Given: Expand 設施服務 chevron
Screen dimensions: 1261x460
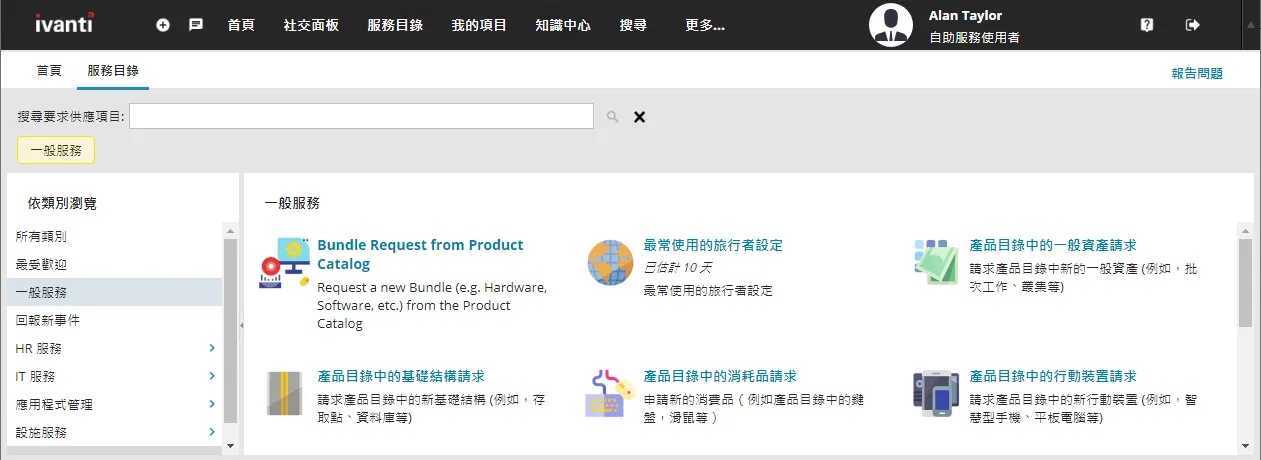Looking at the screenshot, I should point(211,432).
